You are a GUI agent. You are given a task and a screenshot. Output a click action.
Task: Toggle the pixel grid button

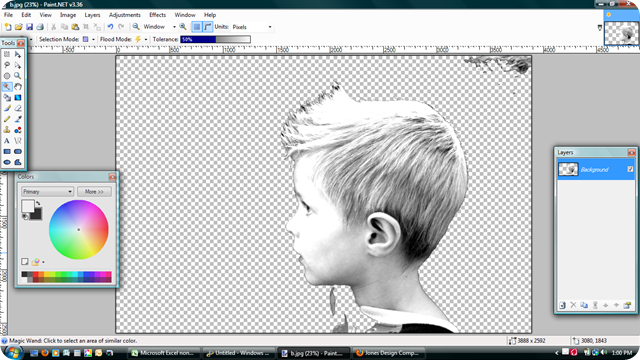click(197, 27)
